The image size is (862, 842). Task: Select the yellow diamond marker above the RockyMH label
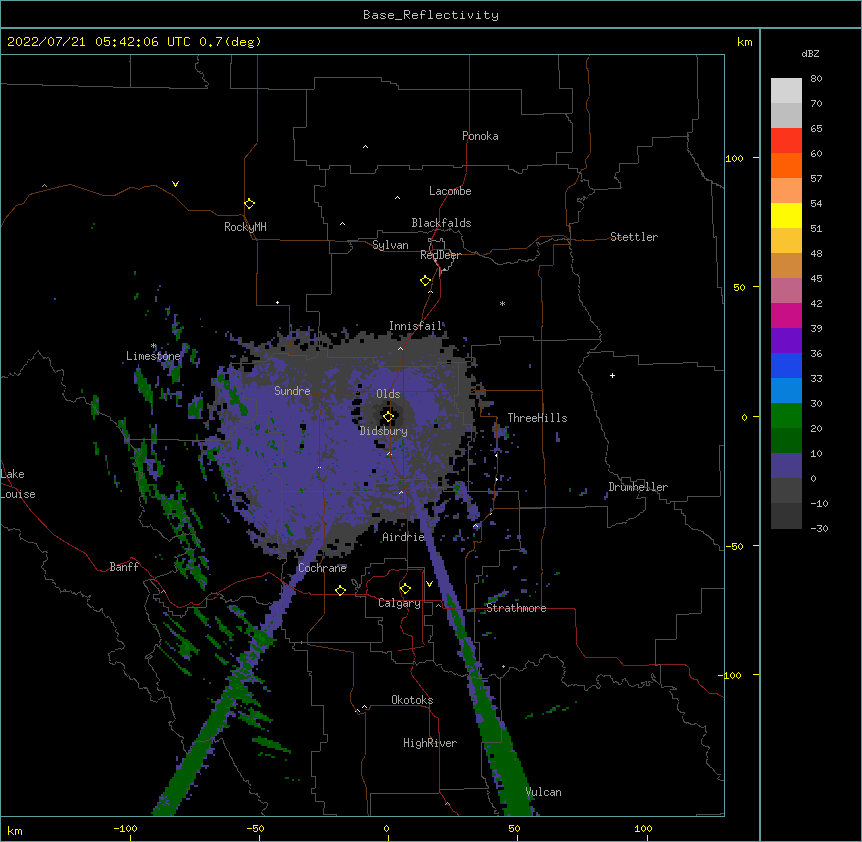pos(250,204)
